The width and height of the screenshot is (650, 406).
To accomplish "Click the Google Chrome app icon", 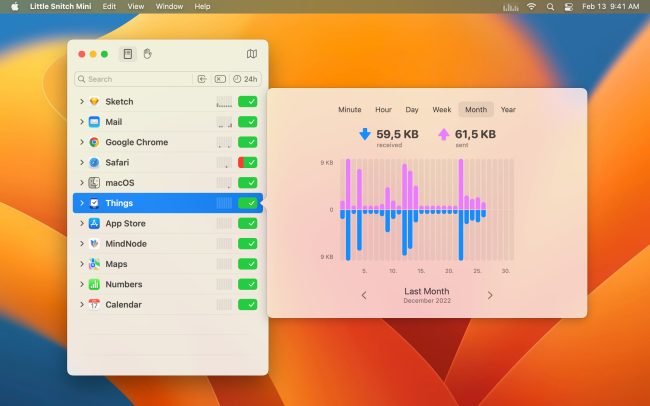I will [x=94, y=142].
